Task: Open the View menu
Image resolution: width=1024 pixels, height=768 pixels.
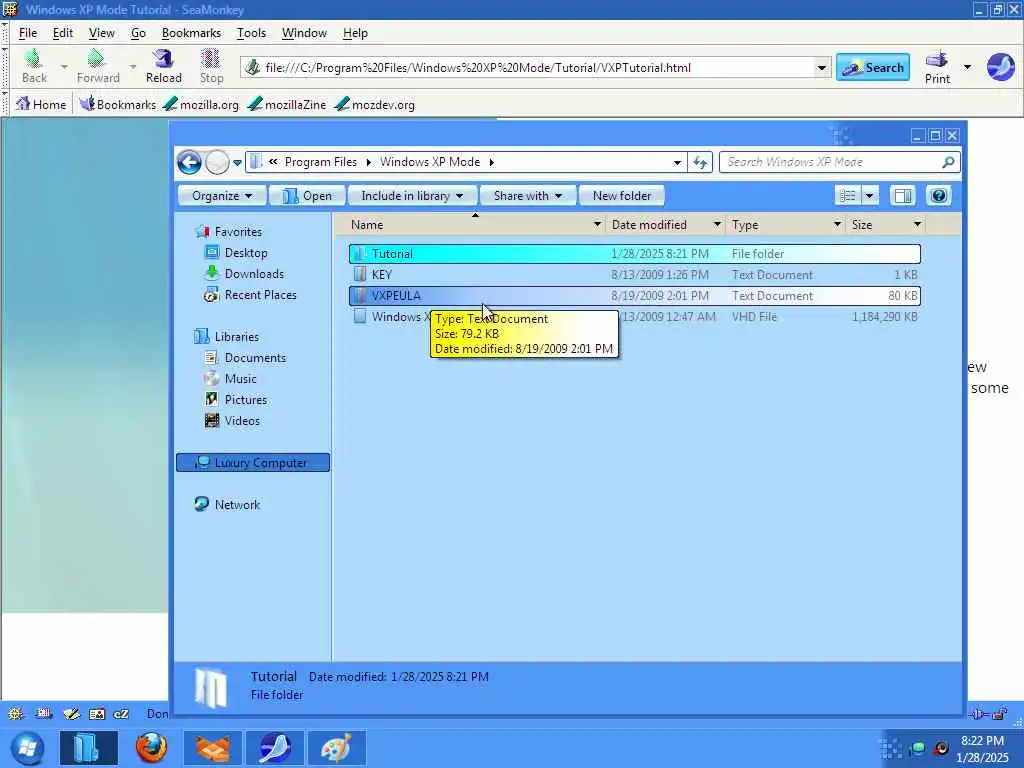Action: click(101, 33)
